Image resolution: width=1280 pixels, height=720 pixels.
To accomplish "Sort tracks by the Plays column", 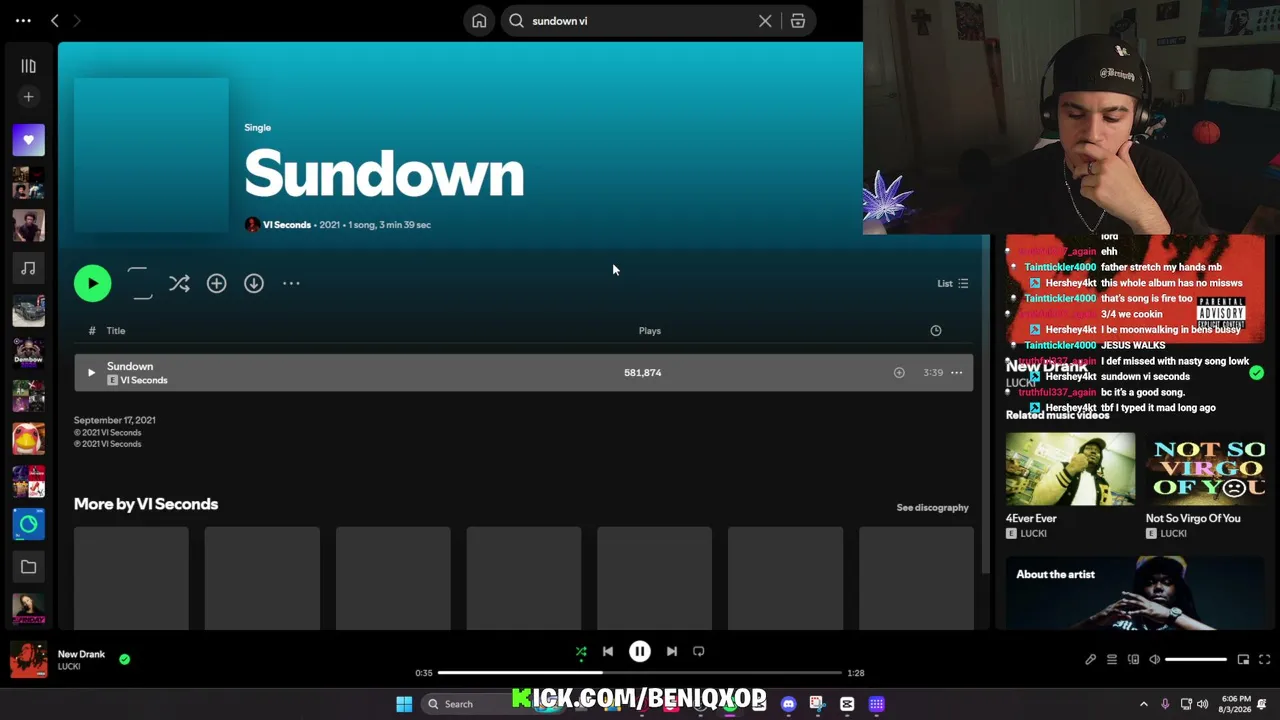I will [650, 331].
